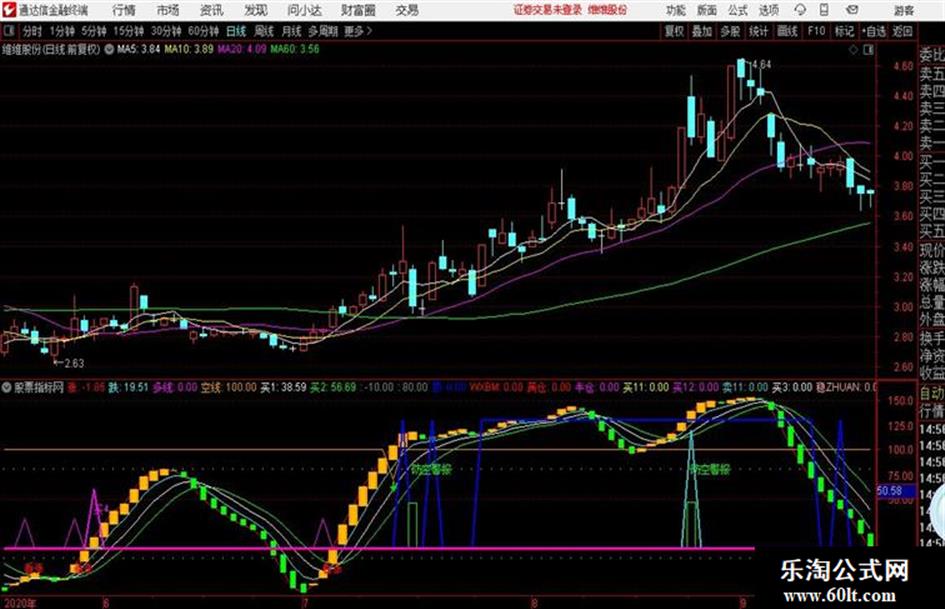The height and width of the screenshot is (609, 945).
Task: Click the MA20: 4.09 indicator label
Action: [242, 49]
